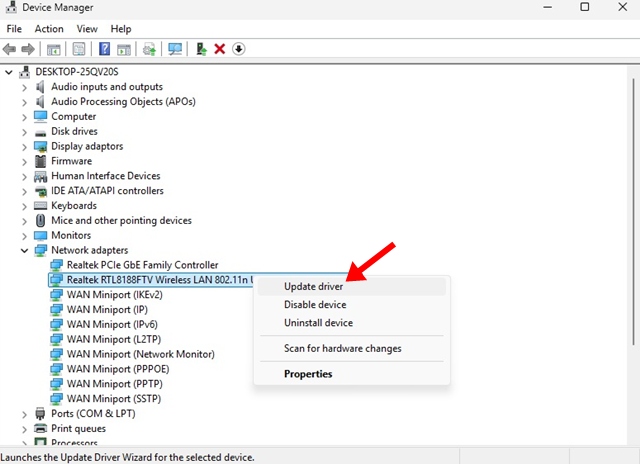
Task: Select Realtek PCIe GbE Family Controller
Action: point(142,265)
